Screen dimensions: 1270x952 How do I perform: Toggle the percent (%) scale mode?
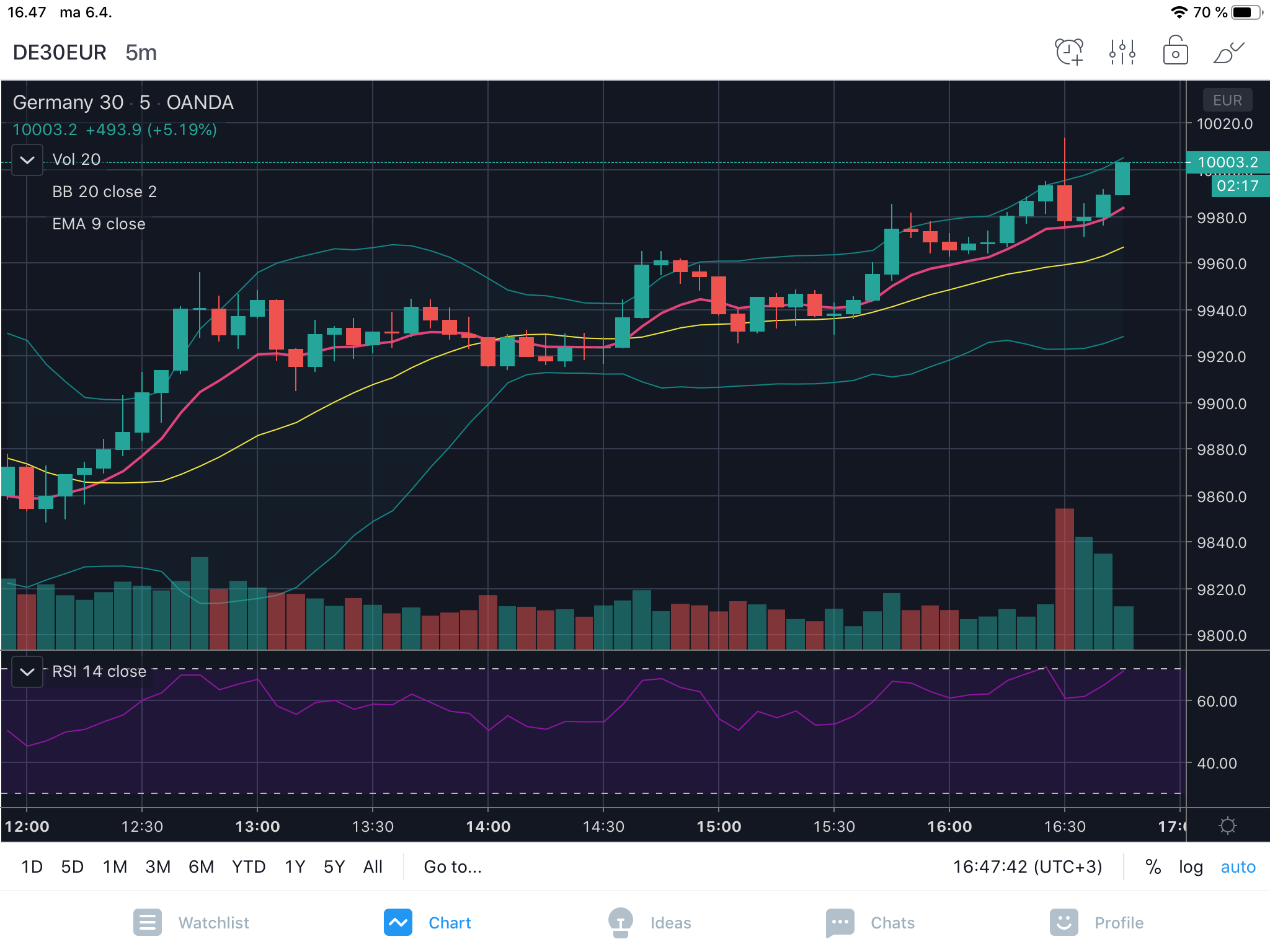point(1153,866)
